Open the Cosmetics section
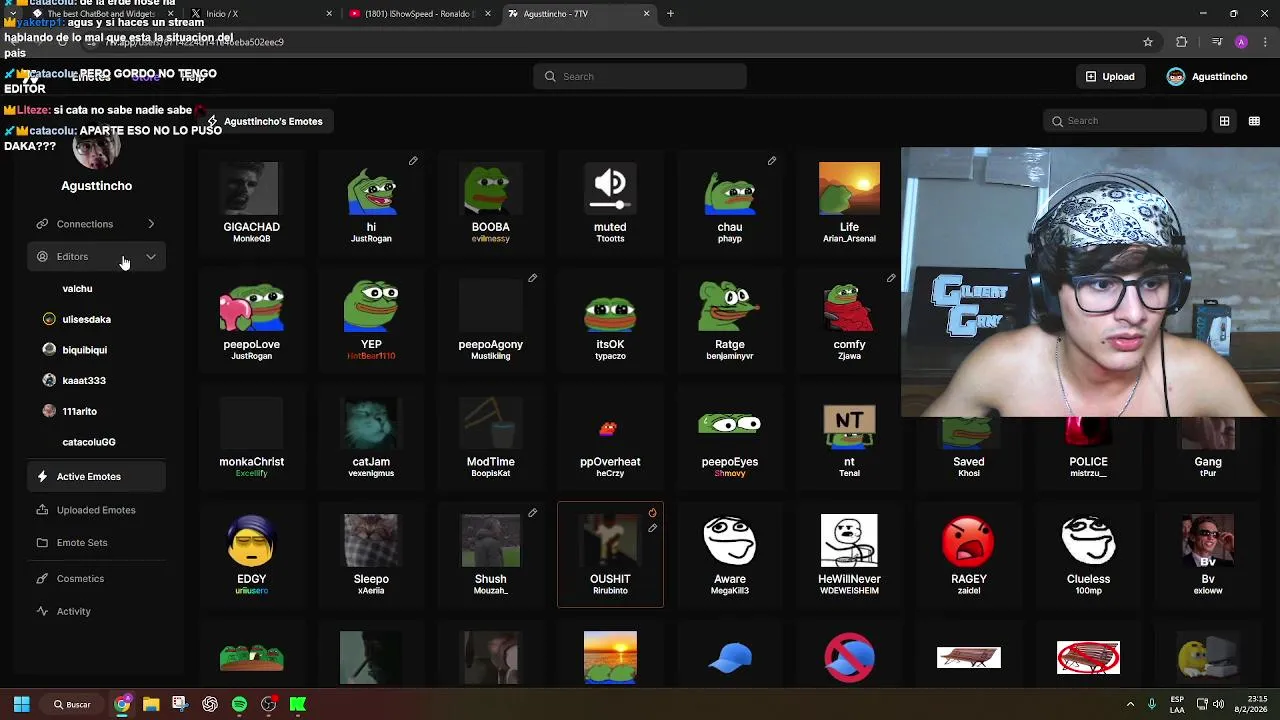Image resolution: width=1280 pixels, height=720 pixels. 96,579
